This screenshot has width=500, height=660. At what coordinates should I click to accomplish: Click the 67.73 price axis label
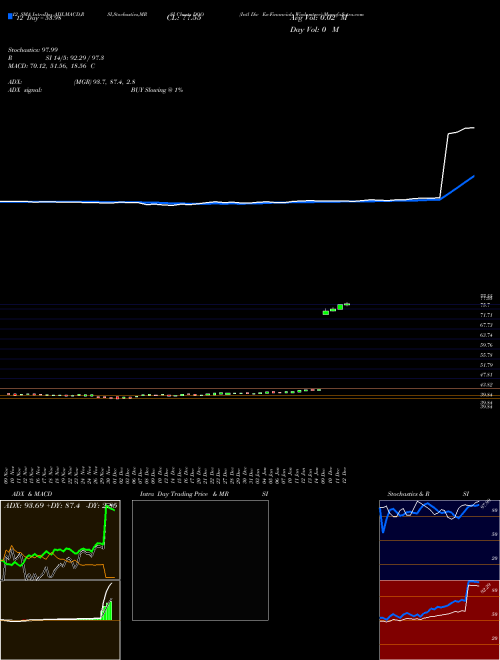486,325
